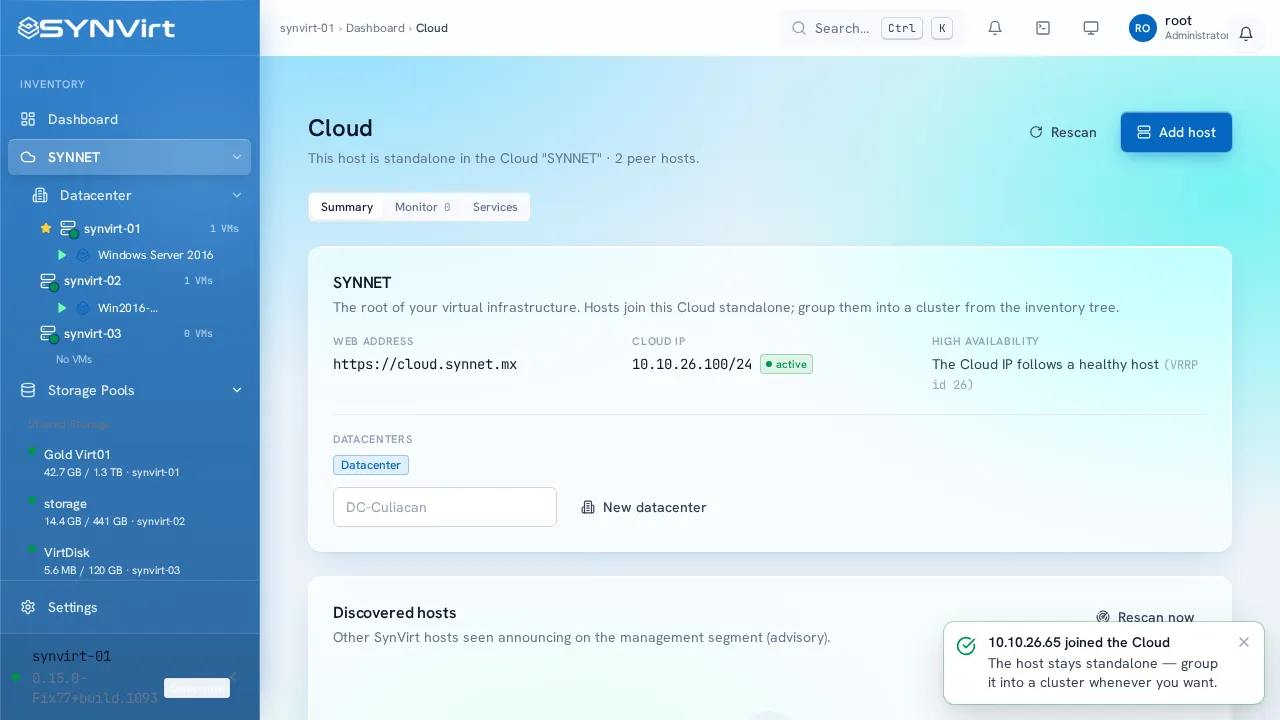The width and height of the screenshot is (1280, 720).
Task: Click the Datacenter chip under Datacenters
Action: [371, 465]
